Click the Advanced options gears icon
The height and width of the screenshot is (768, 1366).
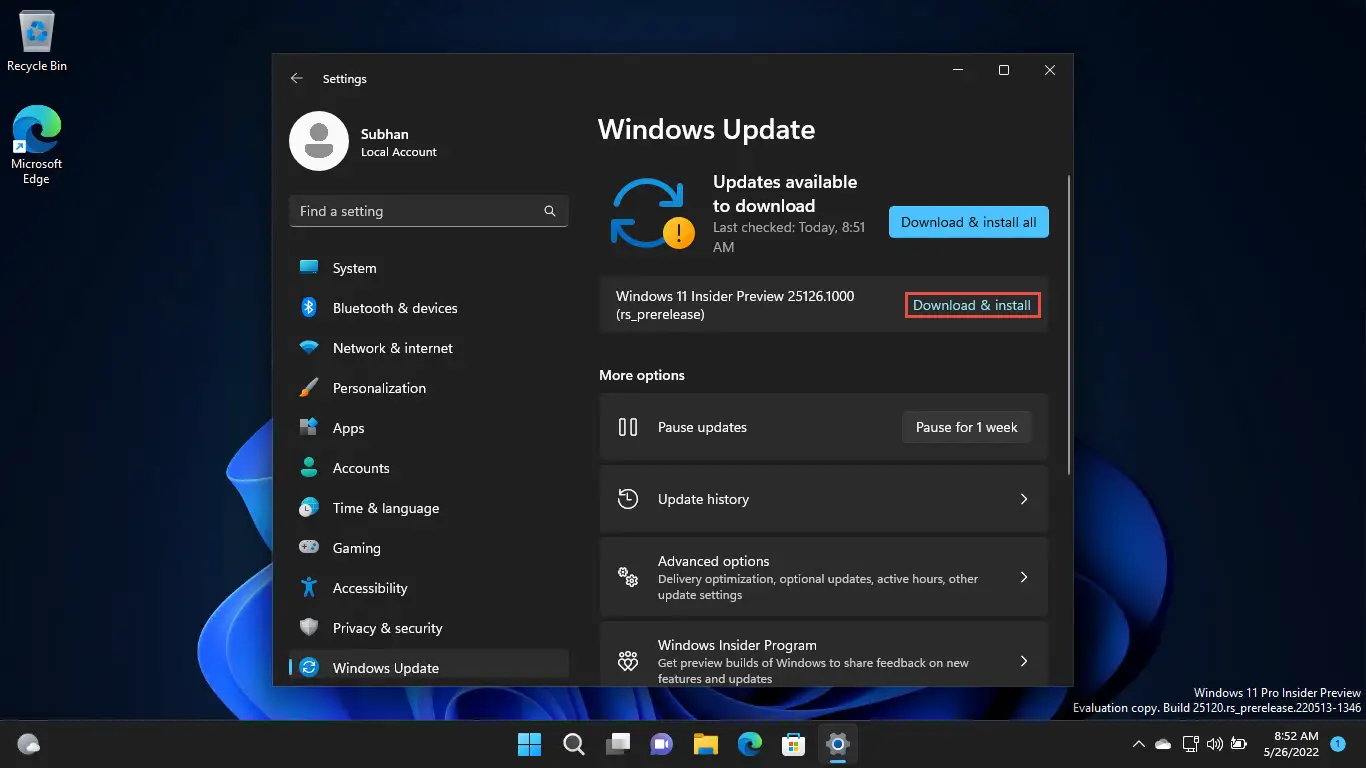[x=628, y=577]
